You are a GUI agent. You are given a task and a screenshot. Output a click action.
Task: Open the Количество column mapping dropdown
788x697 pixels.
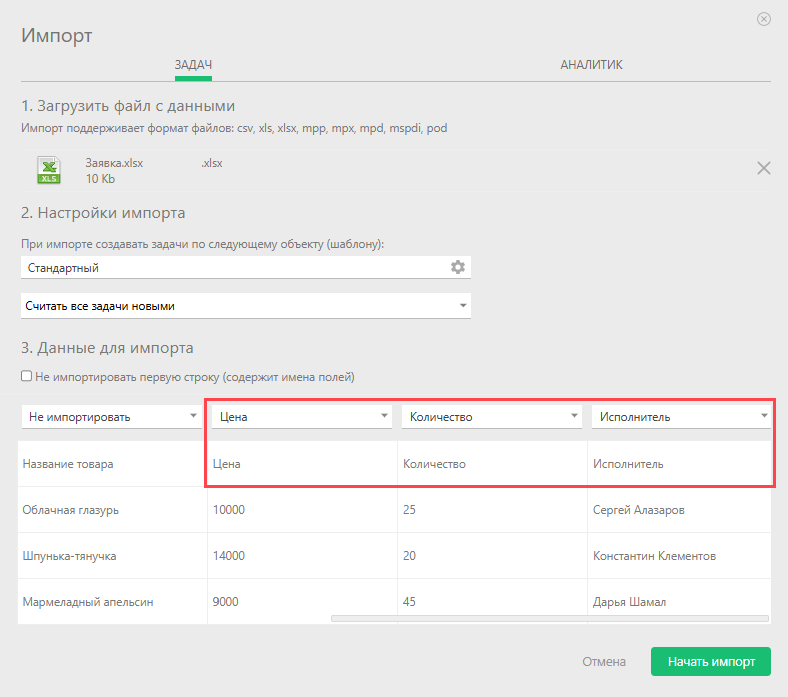[491, 417]
